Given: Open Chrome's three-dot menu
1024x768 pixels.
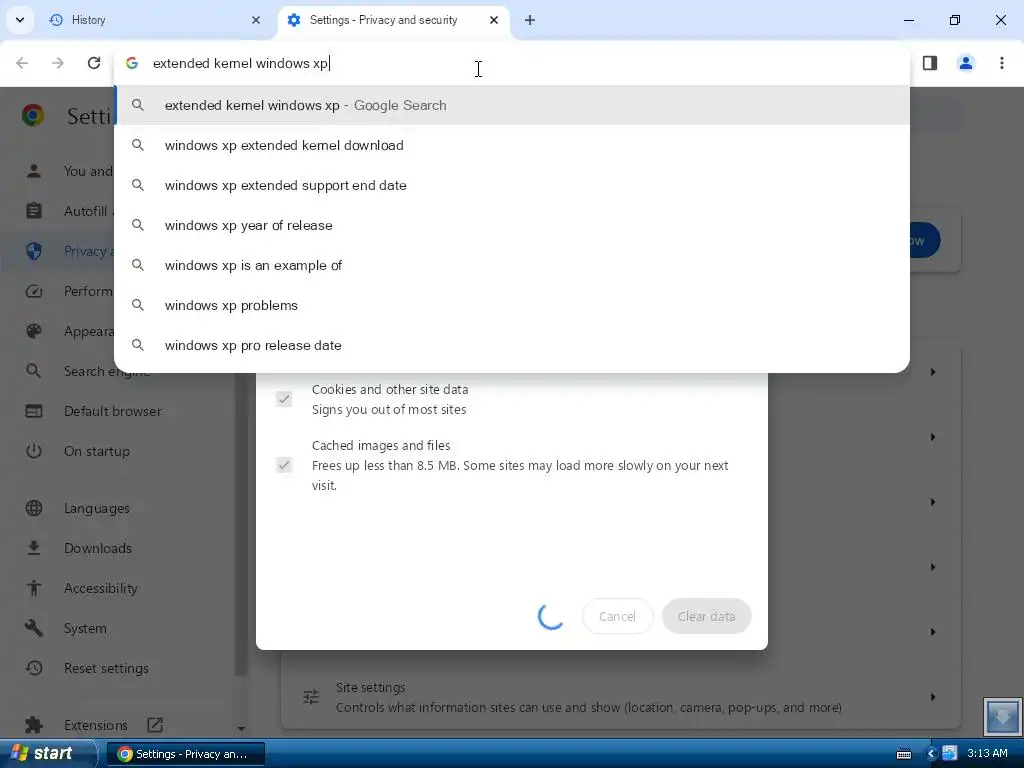Looking at the screenshot, I should coord(1002,63).
